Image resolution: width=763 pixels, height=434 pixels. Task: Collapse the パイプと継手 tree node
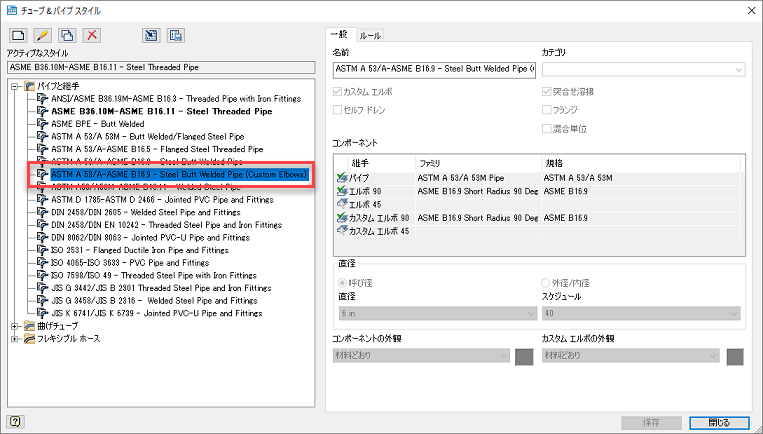(x=15, y=86)
